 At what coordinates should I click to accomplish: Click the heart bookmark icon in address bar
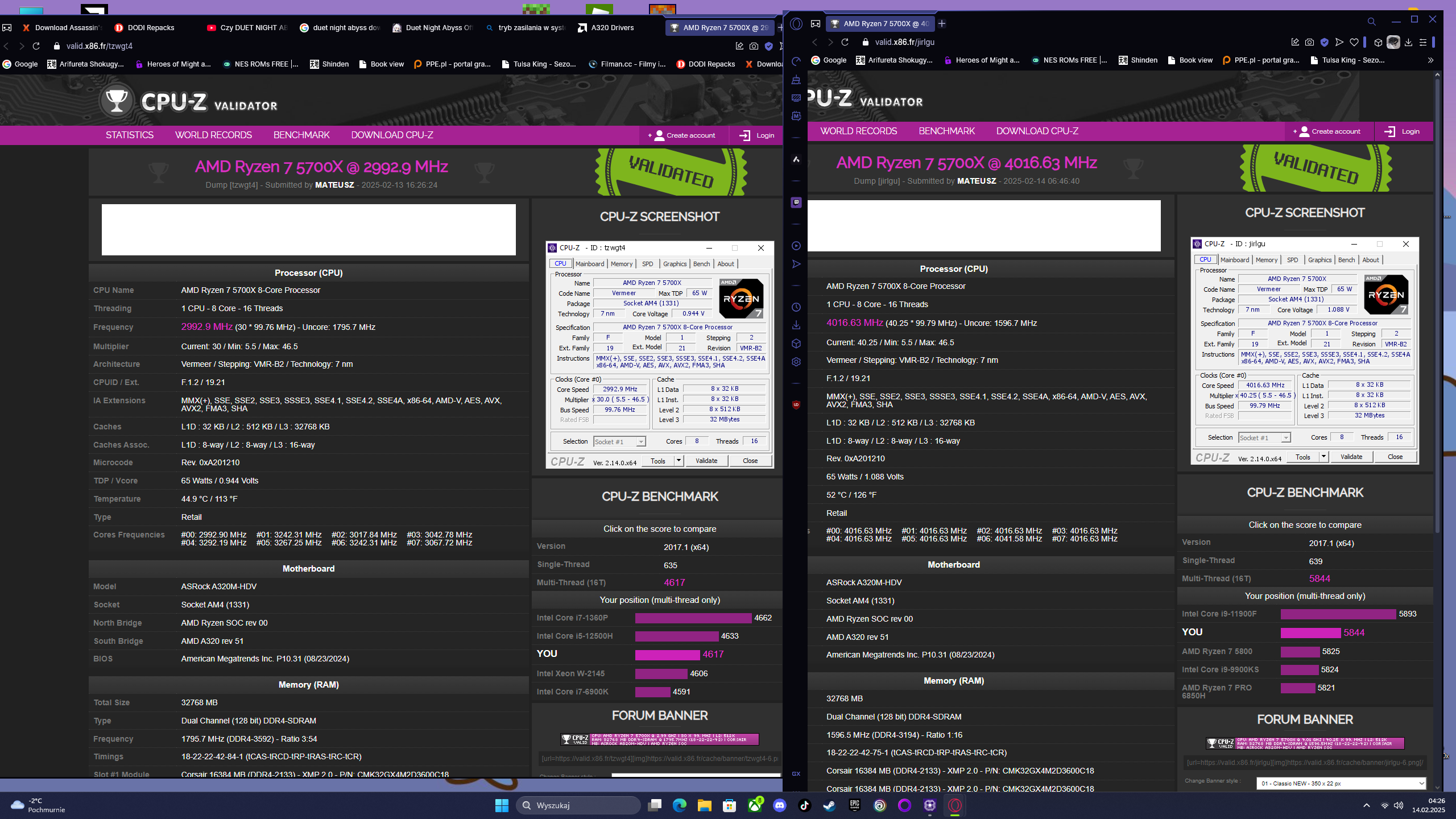coord(1354,42)
